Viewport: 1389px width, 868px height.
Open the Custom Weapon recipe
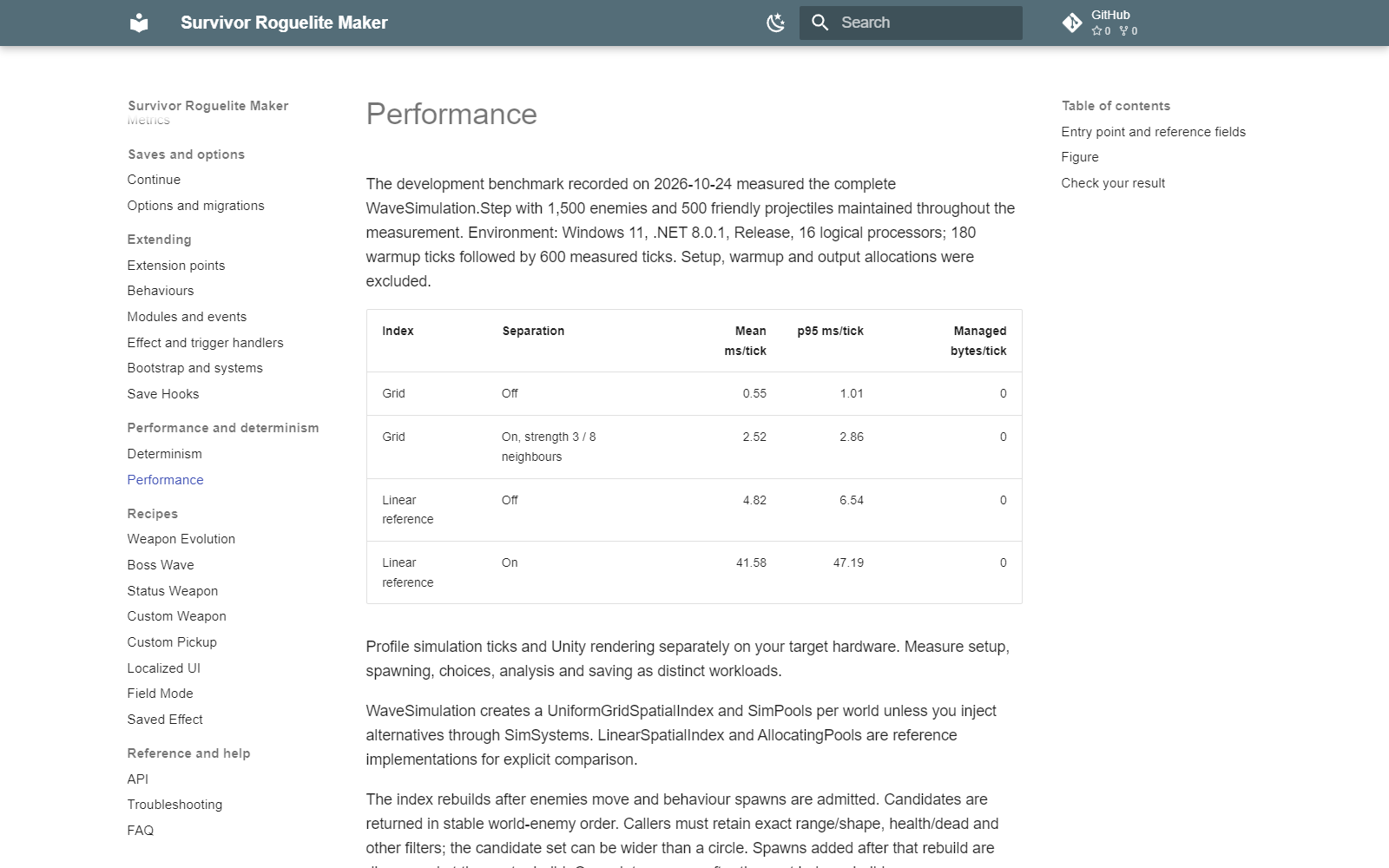click(x=176, y=616)
